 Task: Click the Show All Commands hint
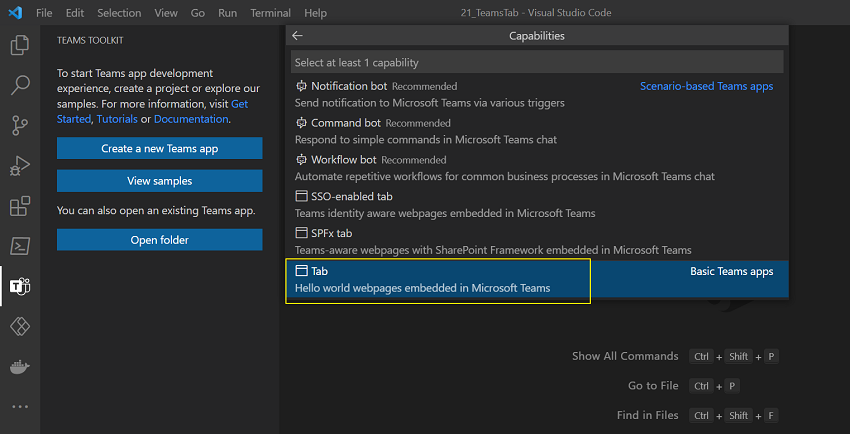[625, 356]
